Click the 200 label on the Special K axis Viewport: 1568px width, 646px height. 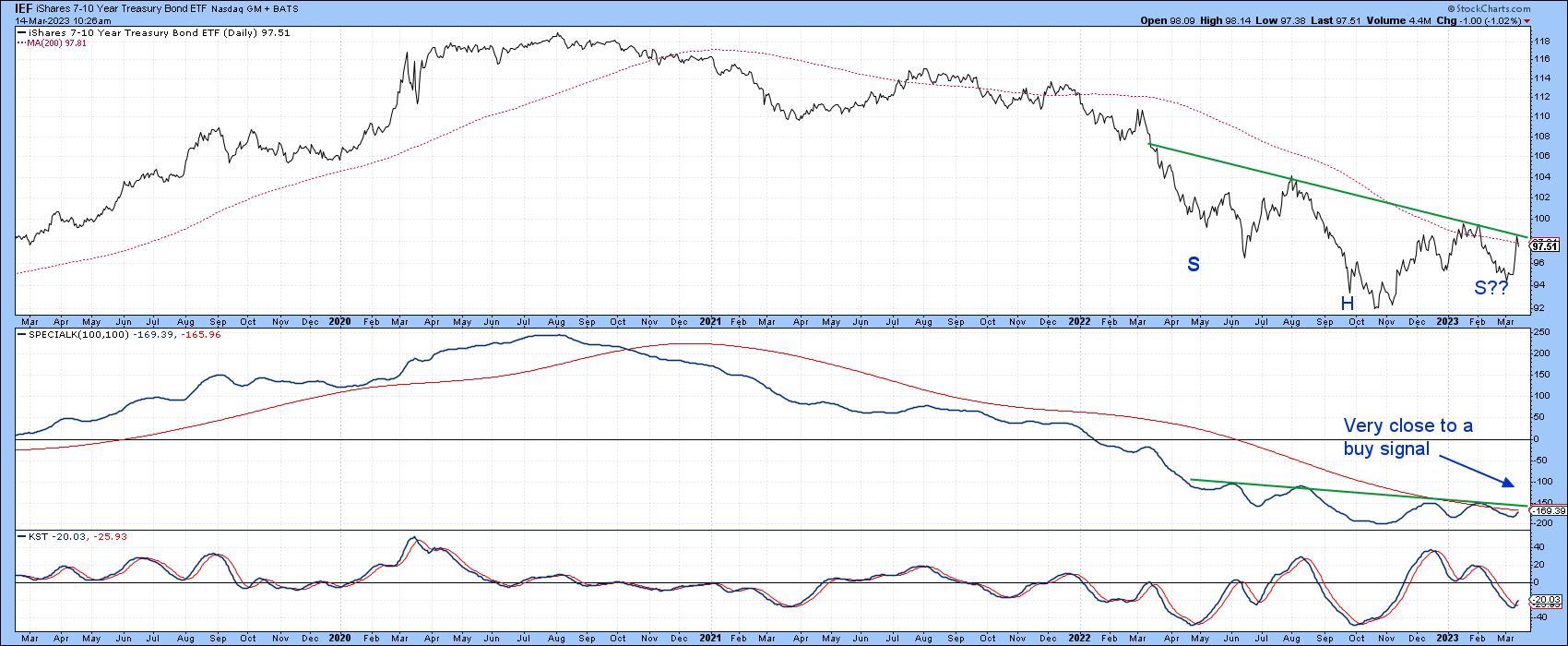click(1540, 353)
